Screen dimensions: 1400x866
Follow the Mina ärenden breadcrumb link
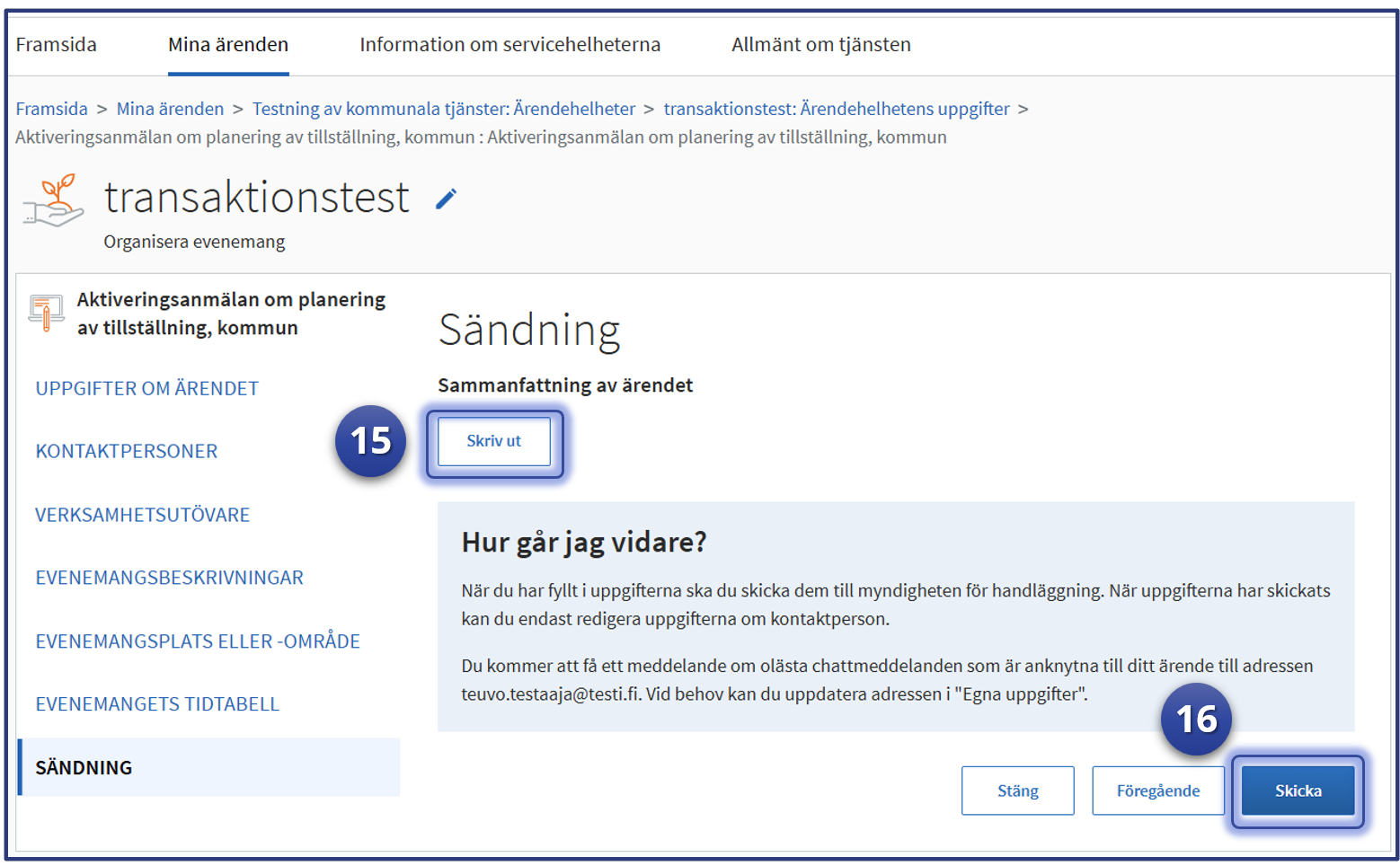(170, 109)
